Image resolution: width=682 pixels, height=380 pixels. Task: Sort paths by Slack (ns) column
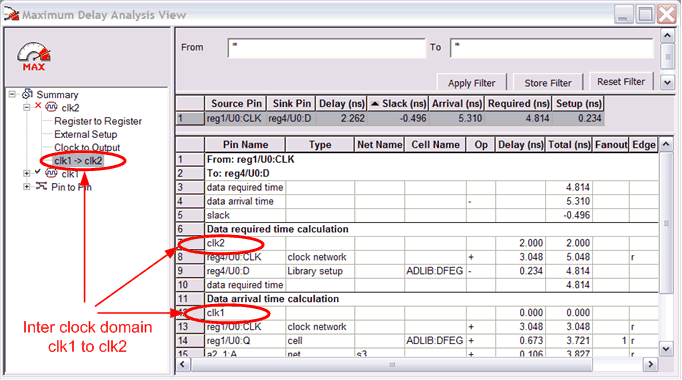pyautogui.click(x=398, y=103)
